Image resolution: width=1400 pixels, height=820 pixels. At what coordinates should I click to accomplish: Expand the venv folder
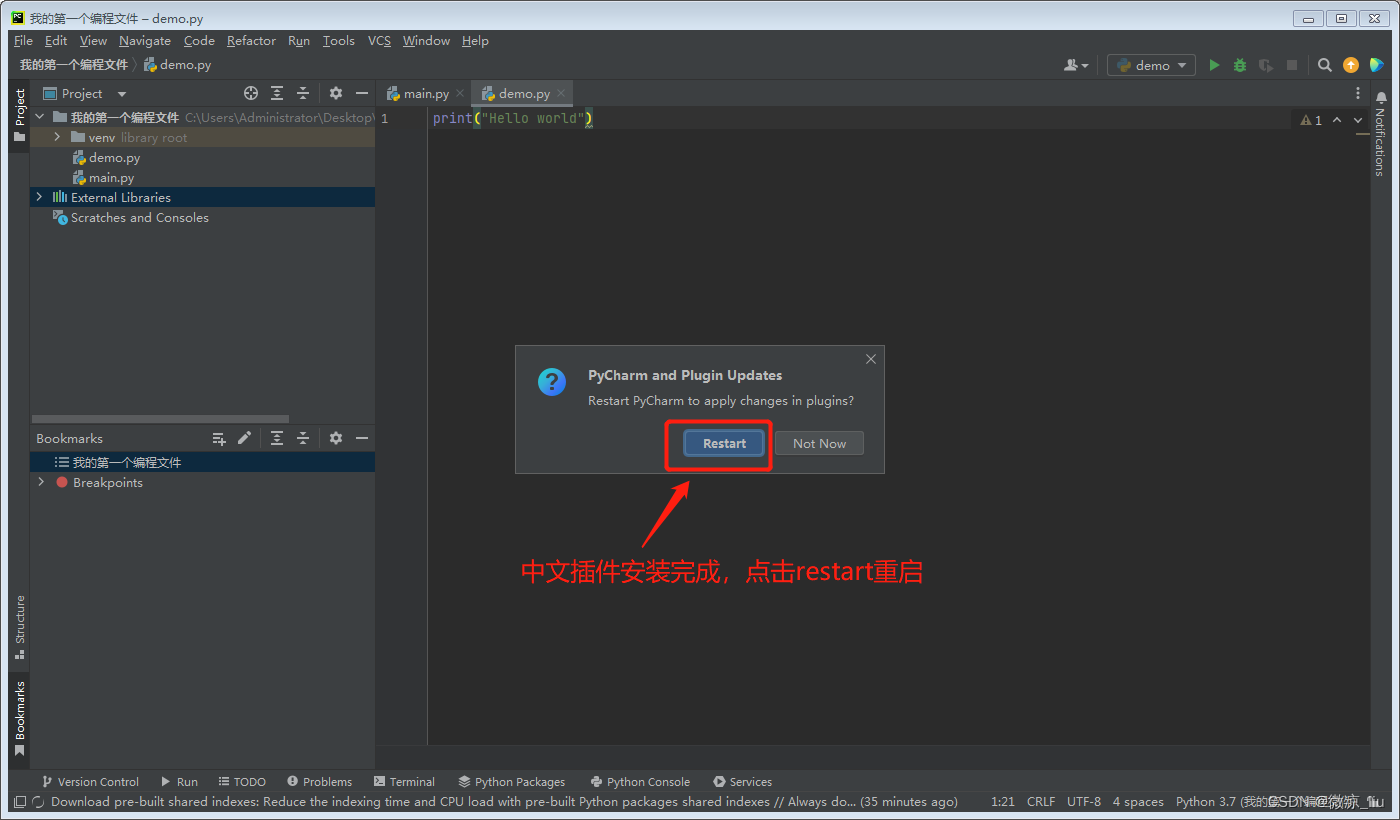coord(57,137)
